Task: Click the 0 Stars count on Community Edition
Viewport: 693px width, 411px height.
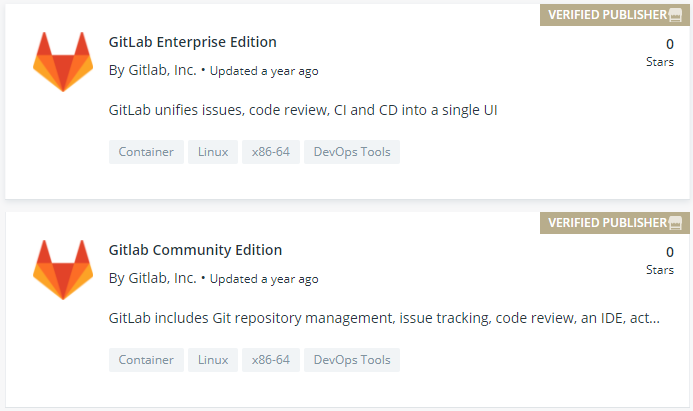Action: tap(660, 261)
